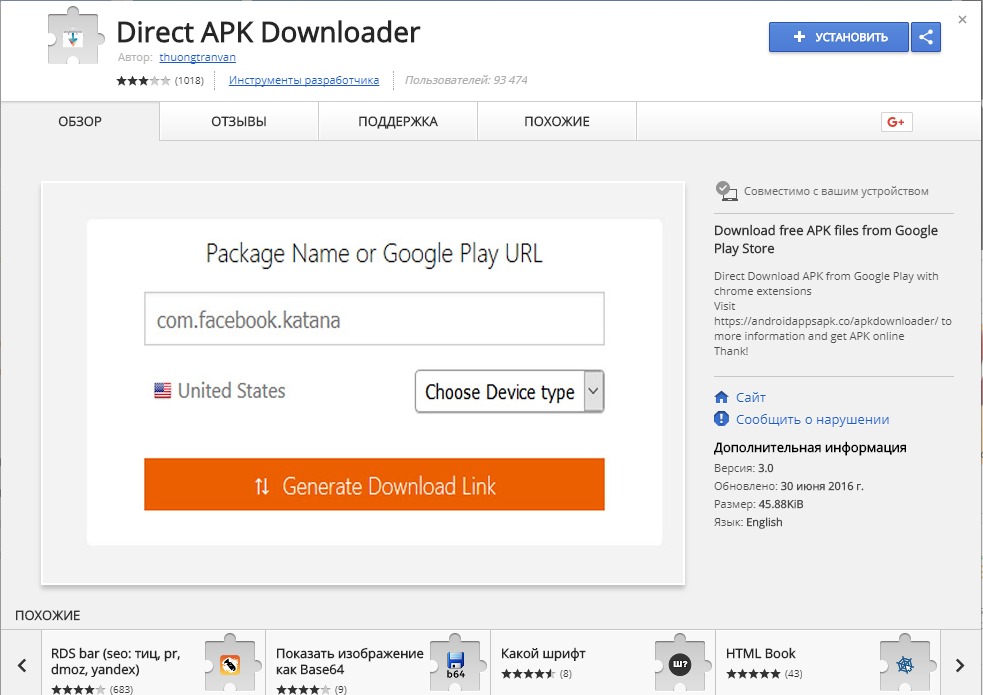983x695 pixels.
Task: Click the Какой шрифт star rating
Action: click(528, 674)
